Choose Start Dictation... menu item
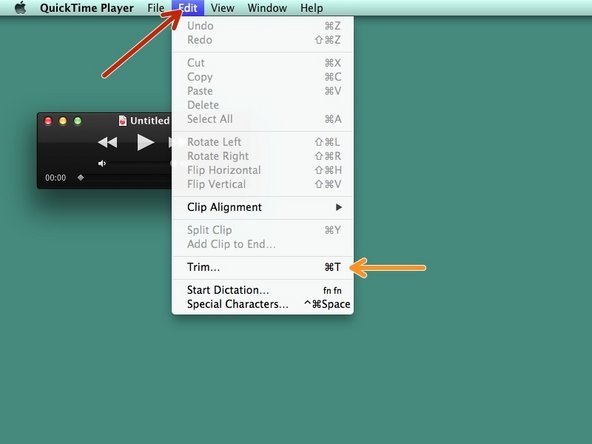 [263, 290]
